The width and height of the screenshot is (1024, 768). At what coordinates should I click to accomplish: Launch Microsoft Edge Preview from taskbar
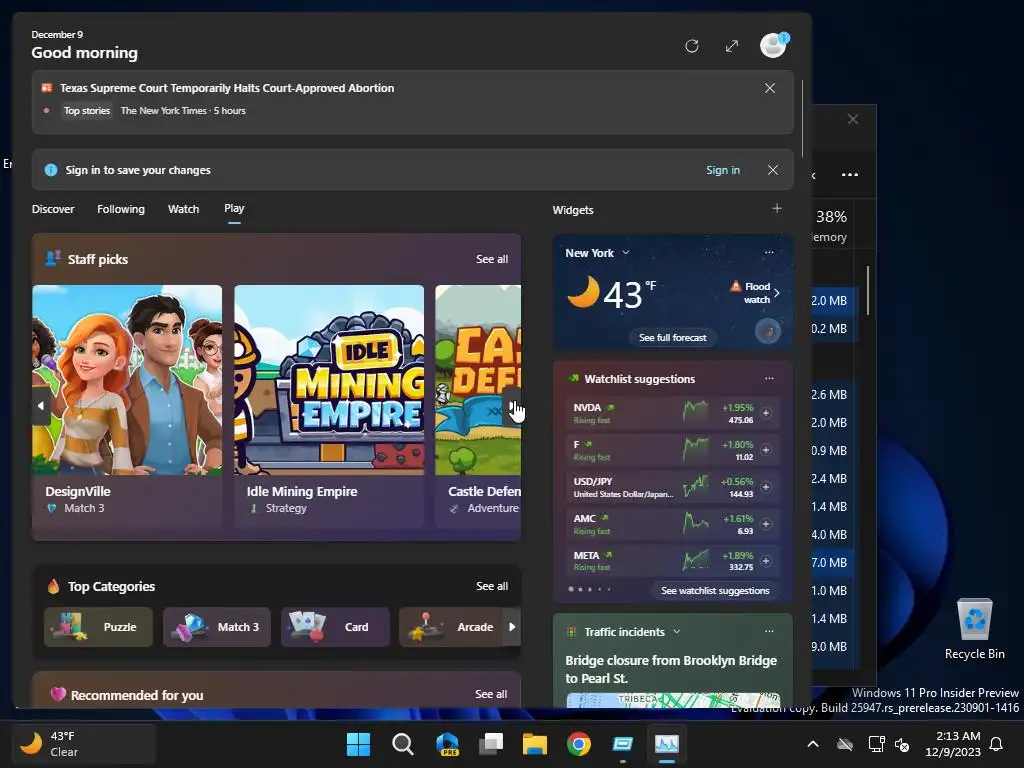447,744
